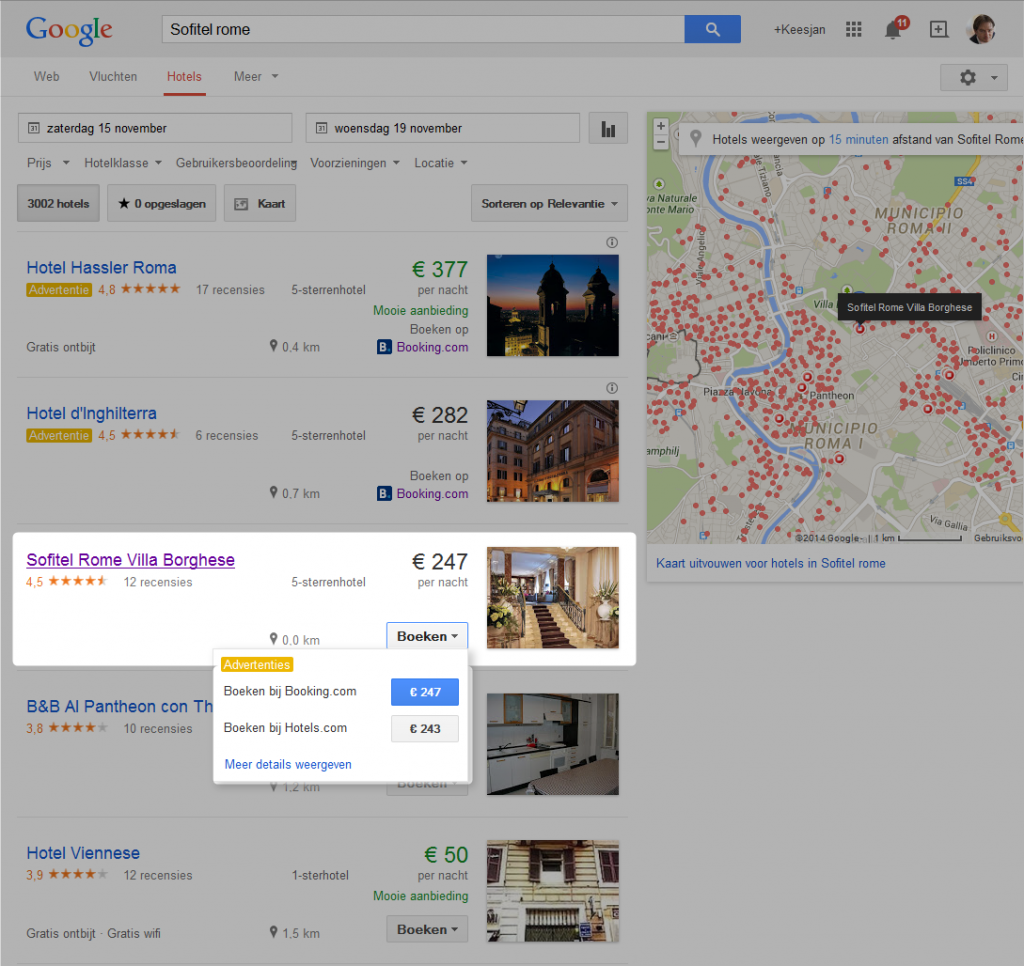Click Booking.com logo under Hotel Hassler Roma

point(384,347)
